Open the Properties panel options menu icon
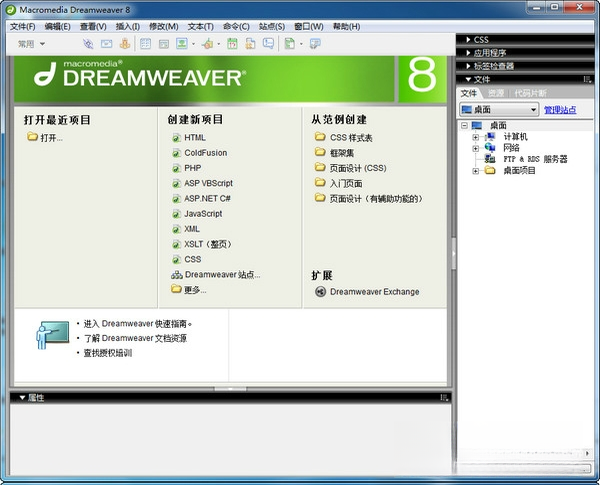This screenshot has width=600, height=485. pos(444,398)
